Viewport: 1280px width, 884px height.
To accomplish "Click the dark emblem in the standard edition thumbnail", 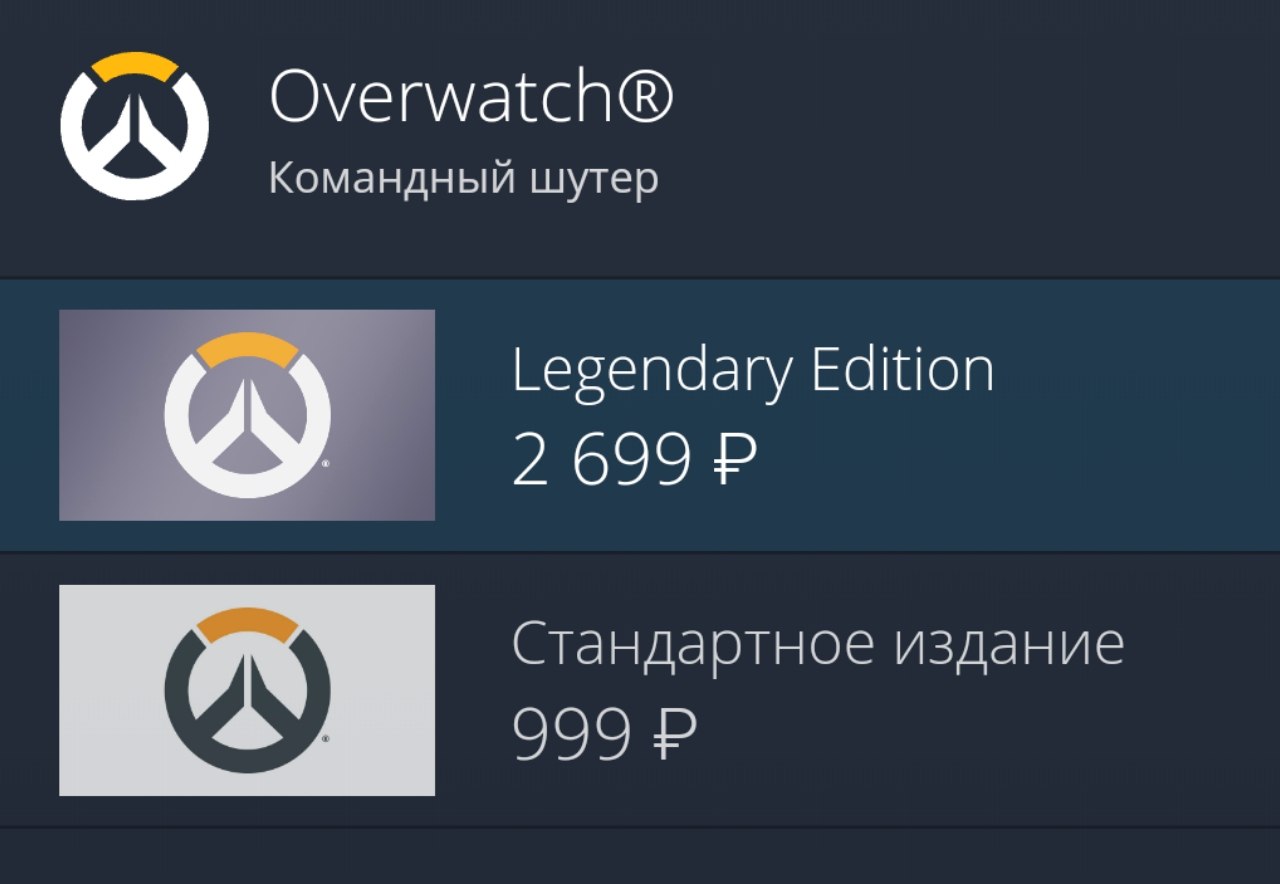I will 247,690.
